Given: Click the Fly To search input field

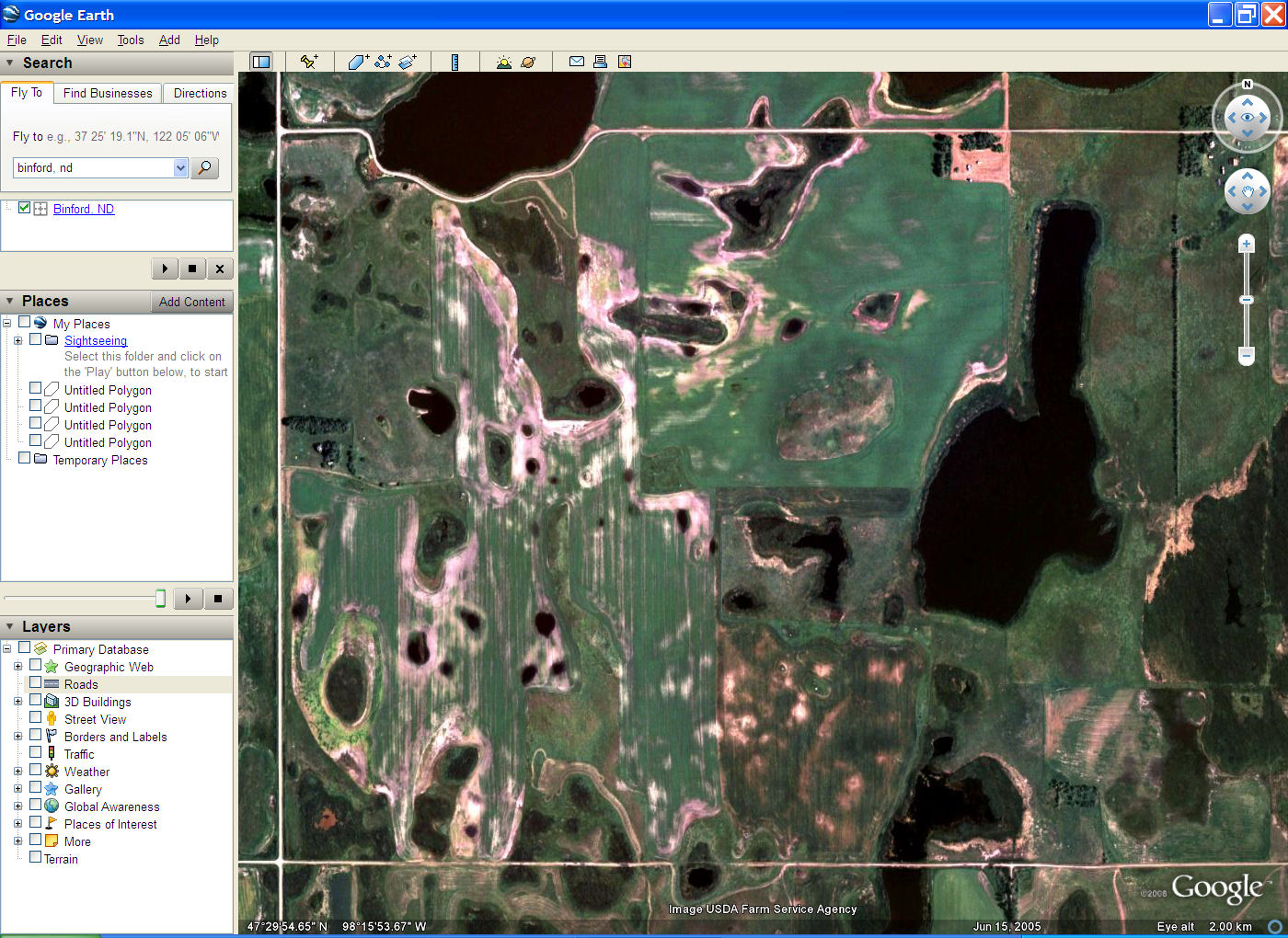Looking at the screenshot, I should coord(94,167).
